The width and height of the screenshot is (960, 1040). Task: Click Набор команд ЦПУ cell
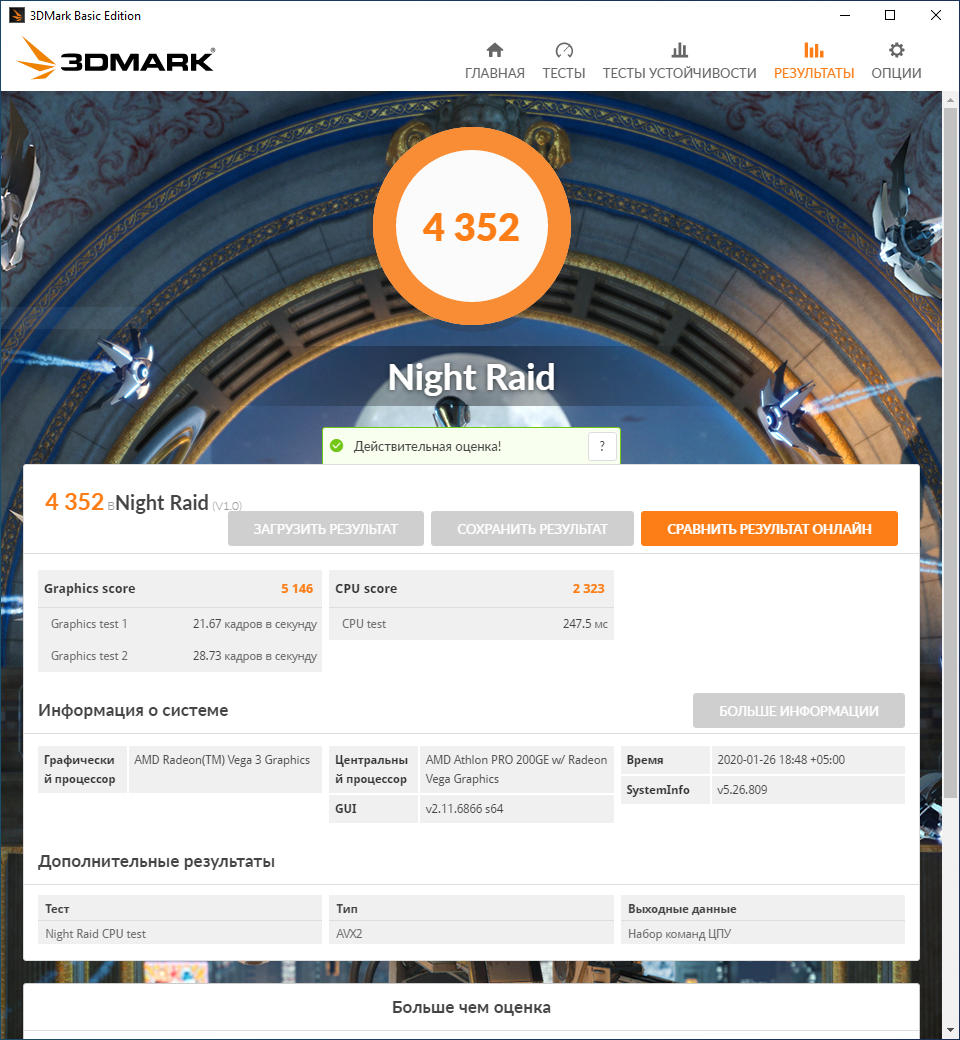coord(763,933)
